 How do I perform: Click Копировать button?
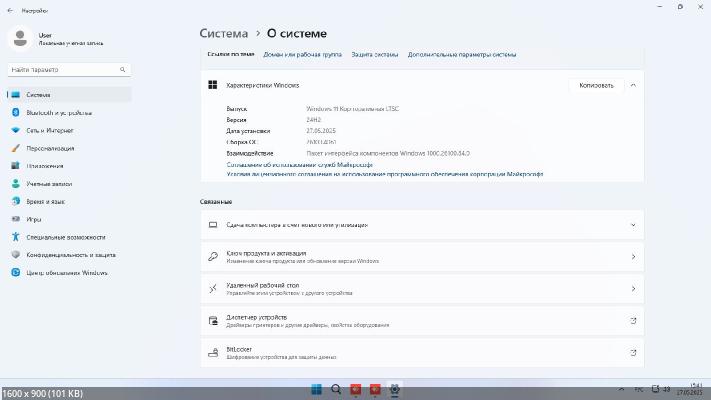[596, 85]
